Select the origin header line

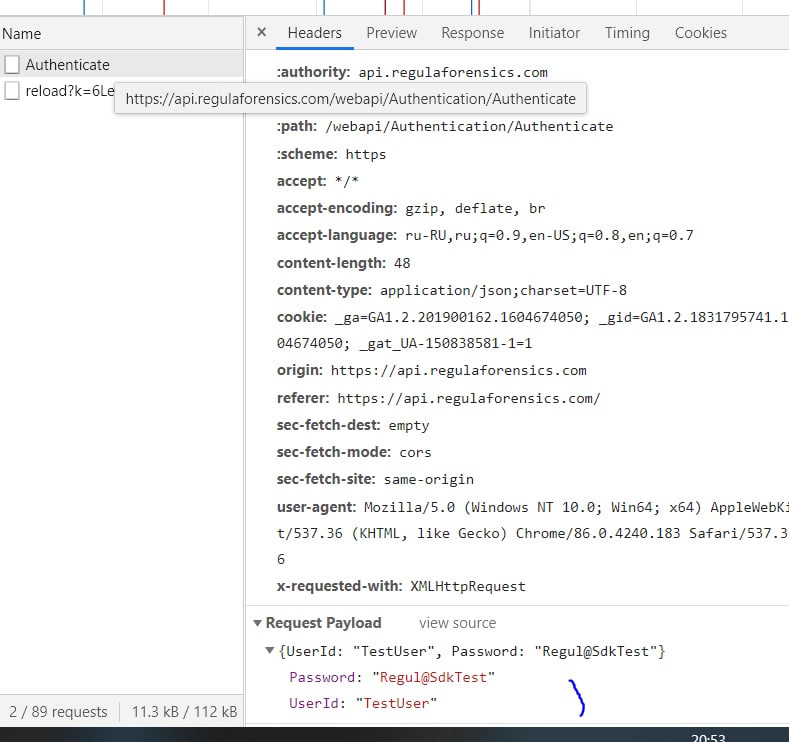pos(431,370)
